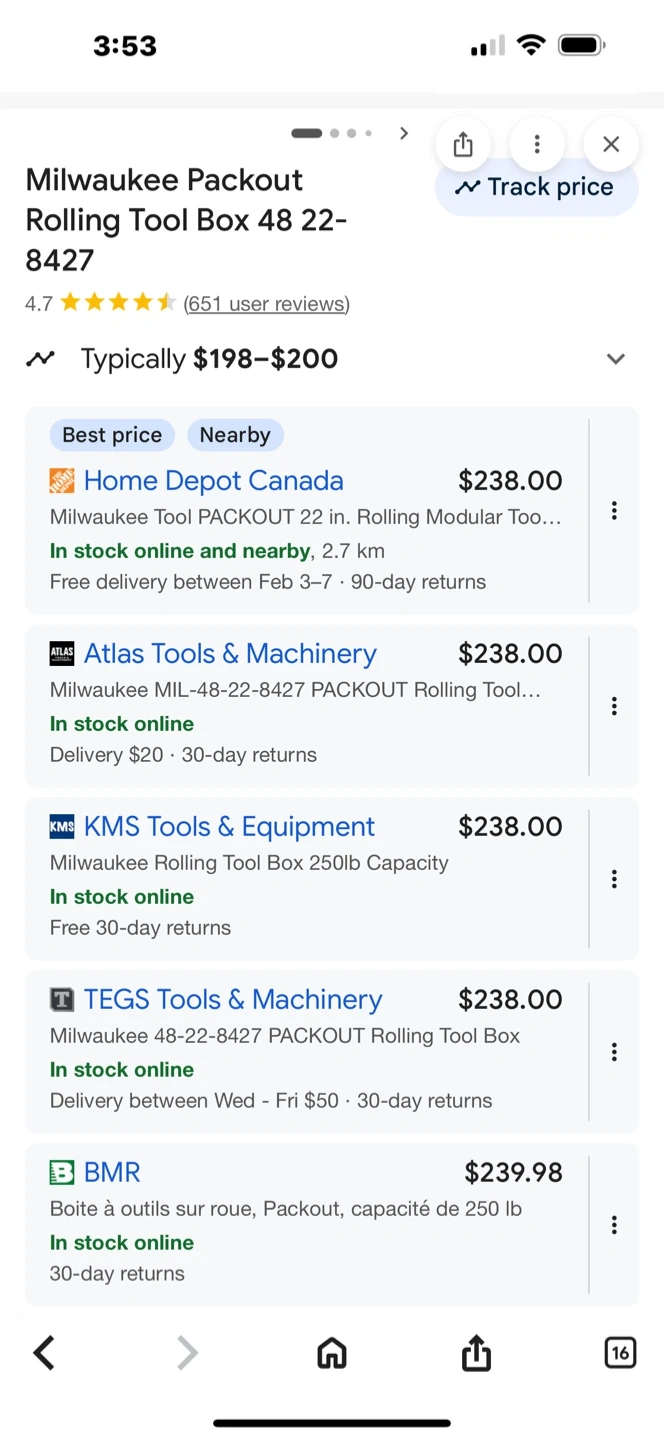Open the 651 user reviews link
This screenshot has height=1440, width=664.
point(266,304)
